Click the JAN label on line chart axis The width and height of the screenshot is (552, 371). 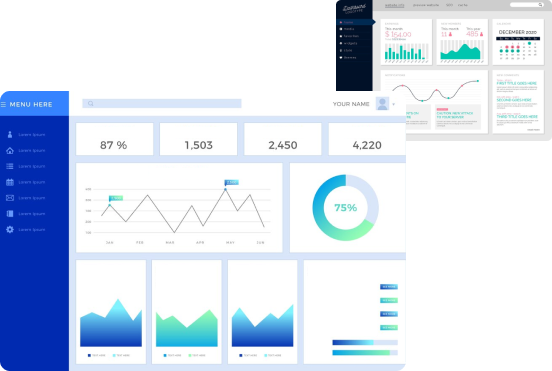(109, 243)
